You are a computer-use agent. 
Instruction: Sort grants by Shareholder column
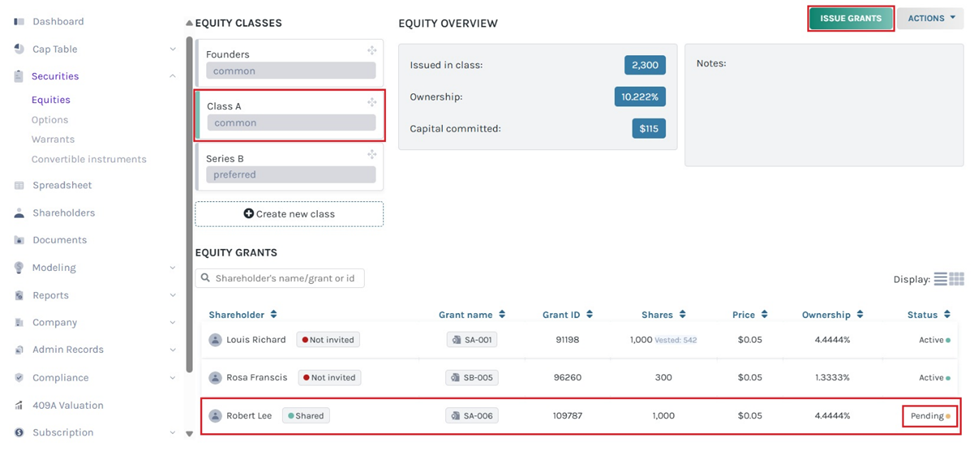pyautogui.click(x=273, y=315)
